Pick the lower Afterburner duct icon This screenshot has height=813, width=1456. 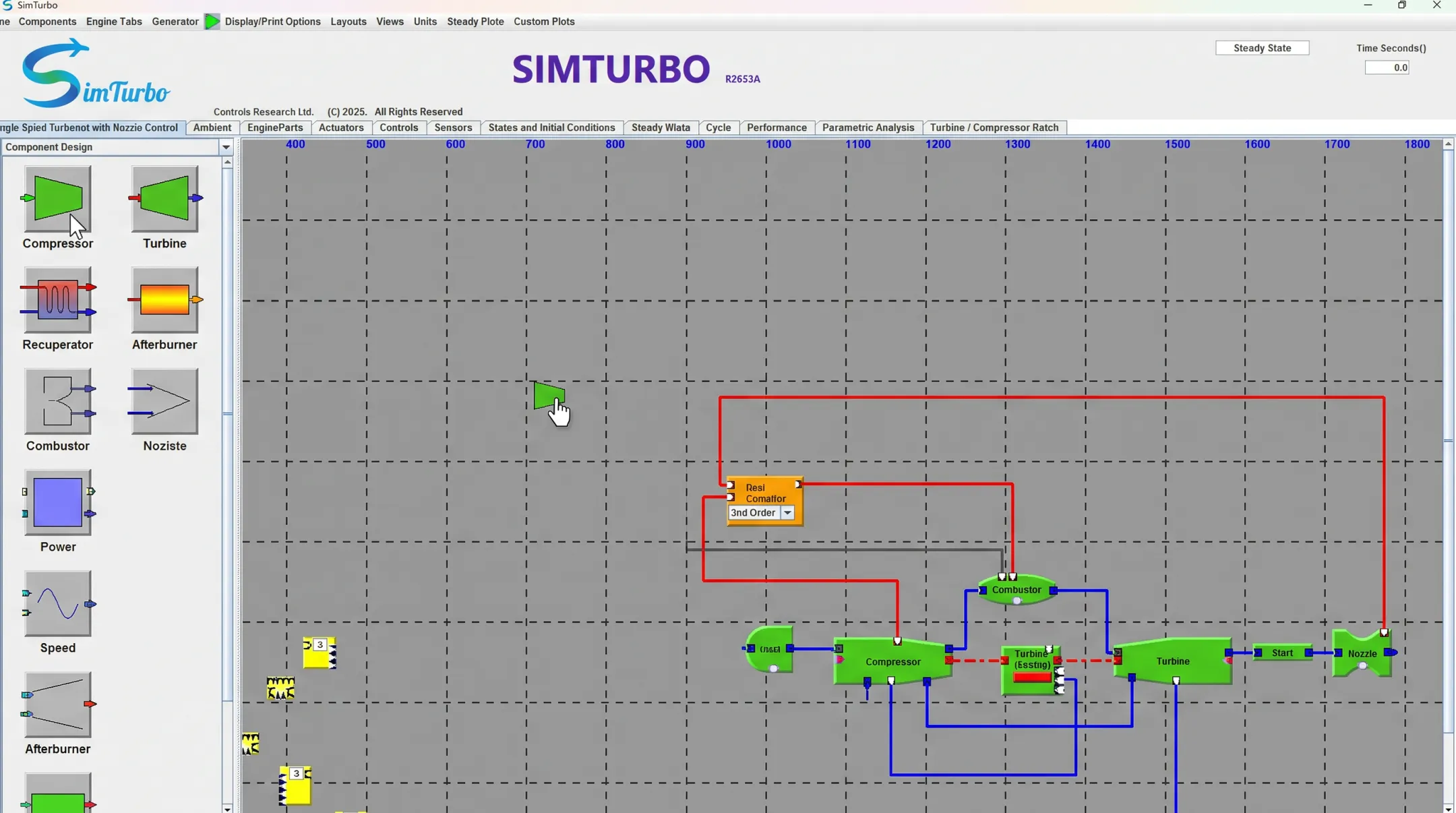57,704
